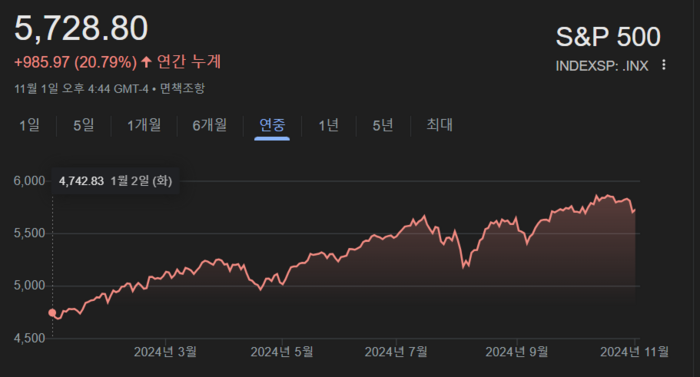Select the 연중 year-to-date tab
700x377 pixels.
point(272,125)
